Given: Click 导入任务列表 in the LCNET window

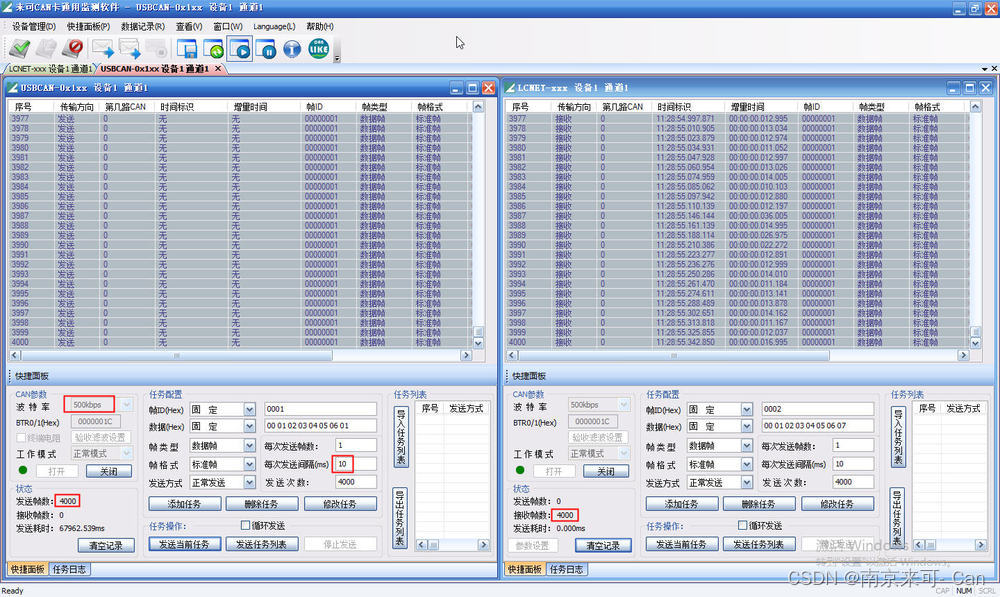Looking at the screenshot, I should (x=897, y=437).
